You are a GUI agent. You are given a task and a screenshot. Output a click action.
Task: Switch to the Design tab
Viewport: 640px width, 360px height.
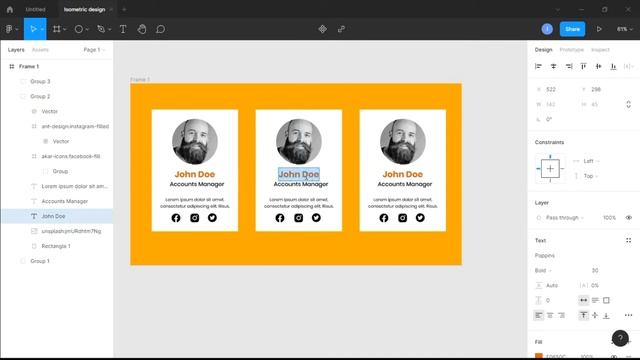pos(543,49)
